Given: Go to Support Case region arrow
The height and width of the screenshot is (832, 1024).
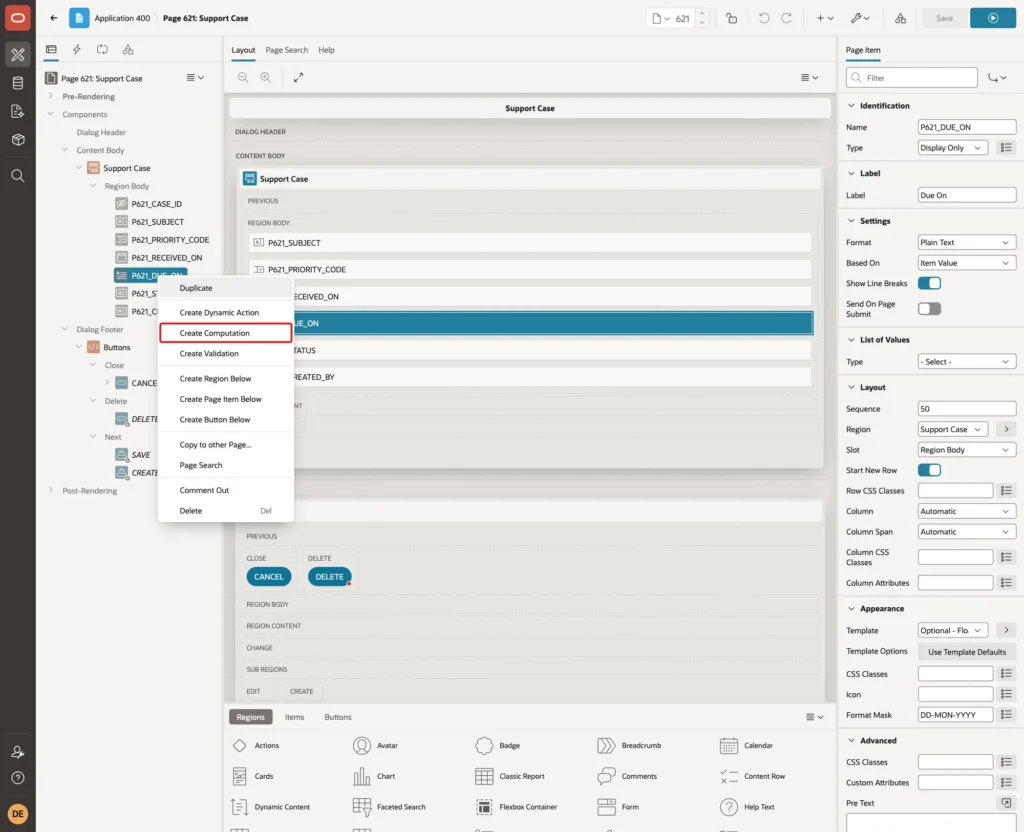Looking at the screenshot, I should click(x=1006, y=429).
